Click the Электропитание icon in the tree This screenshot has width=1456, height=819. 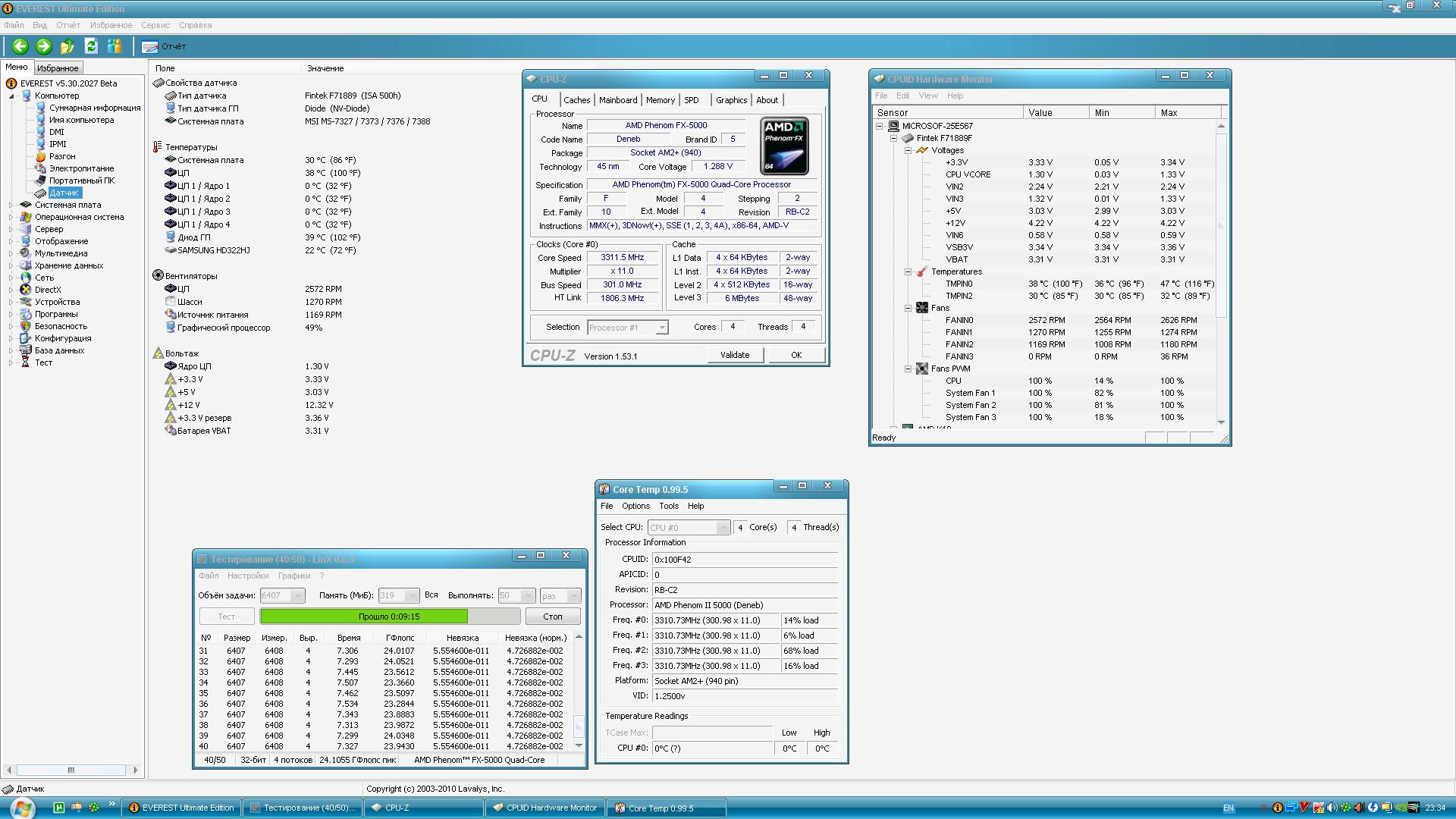(x=41, y=168)
